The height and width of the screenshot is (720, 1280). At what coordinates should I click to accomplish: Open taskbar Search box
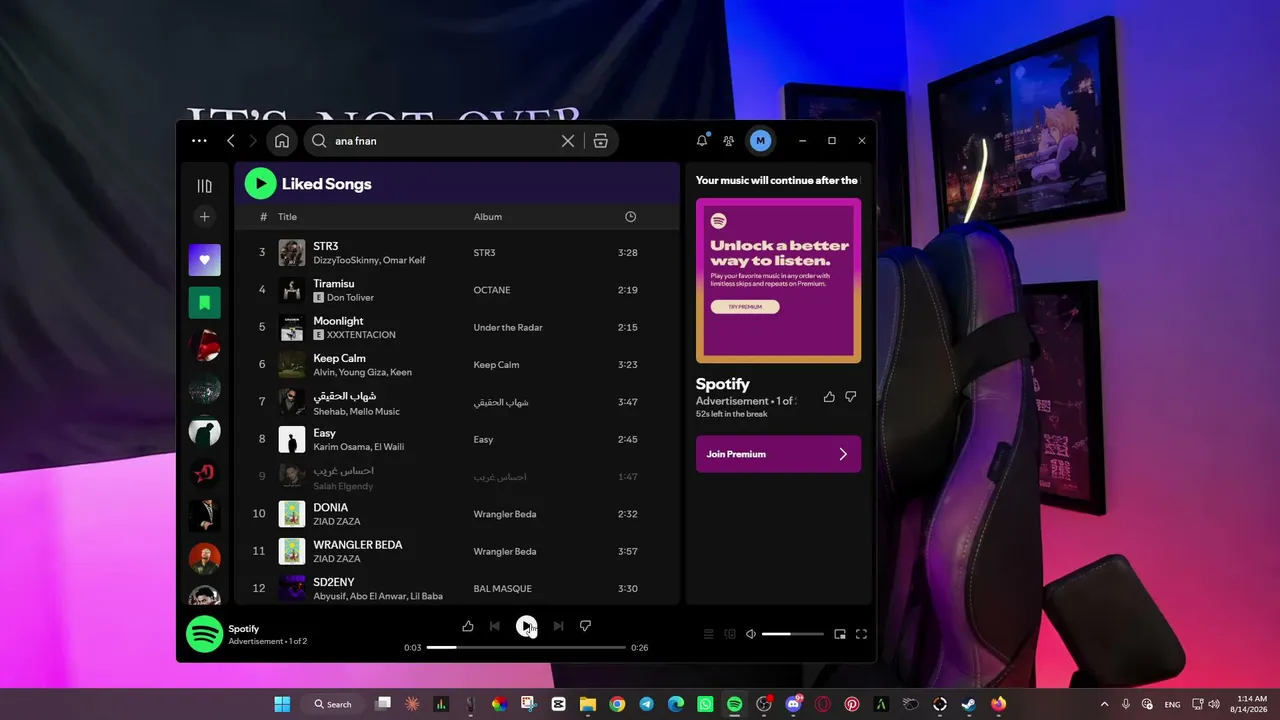[x=333, y=704]
